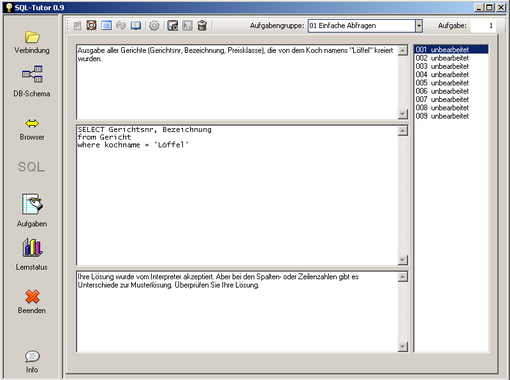The height and width of the screenshot is (380, 510).
Task: Select task 002 unbearbeitet
Action: click(451, 58)
